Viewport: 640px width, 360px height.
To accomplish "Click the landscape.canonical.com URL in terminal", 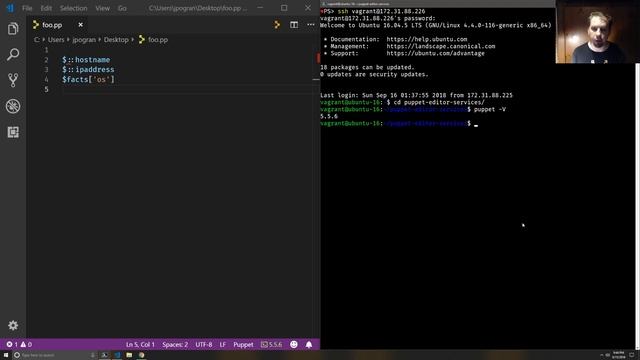I will [441, 46].
